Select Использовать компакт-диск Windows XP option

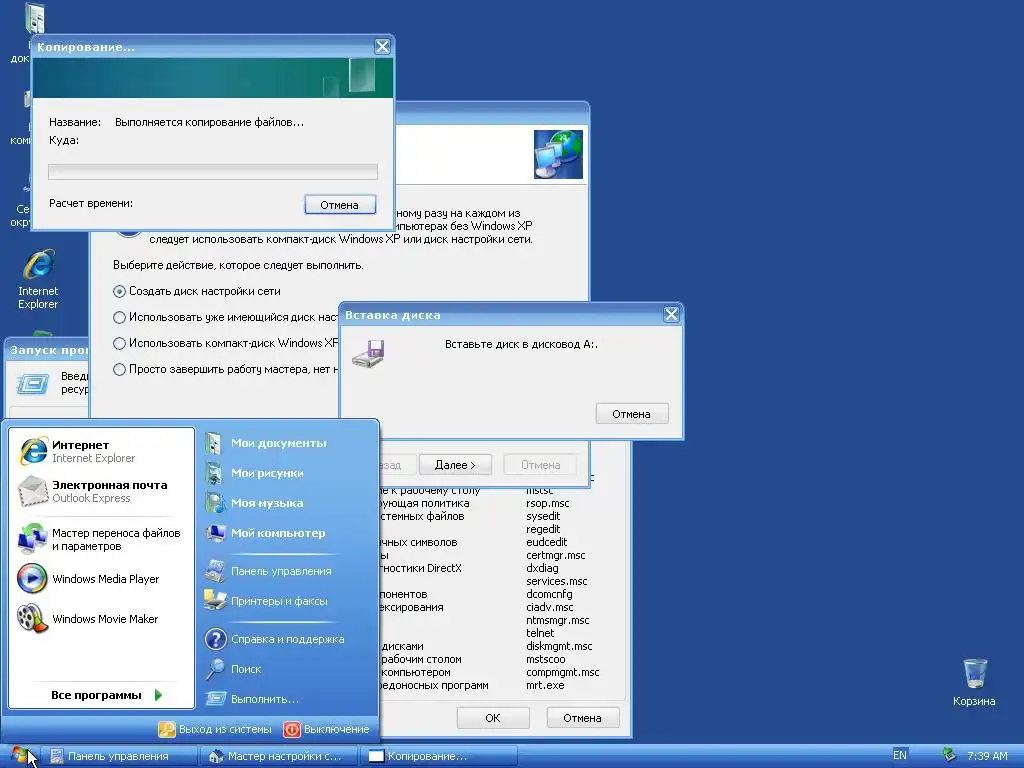225,344
